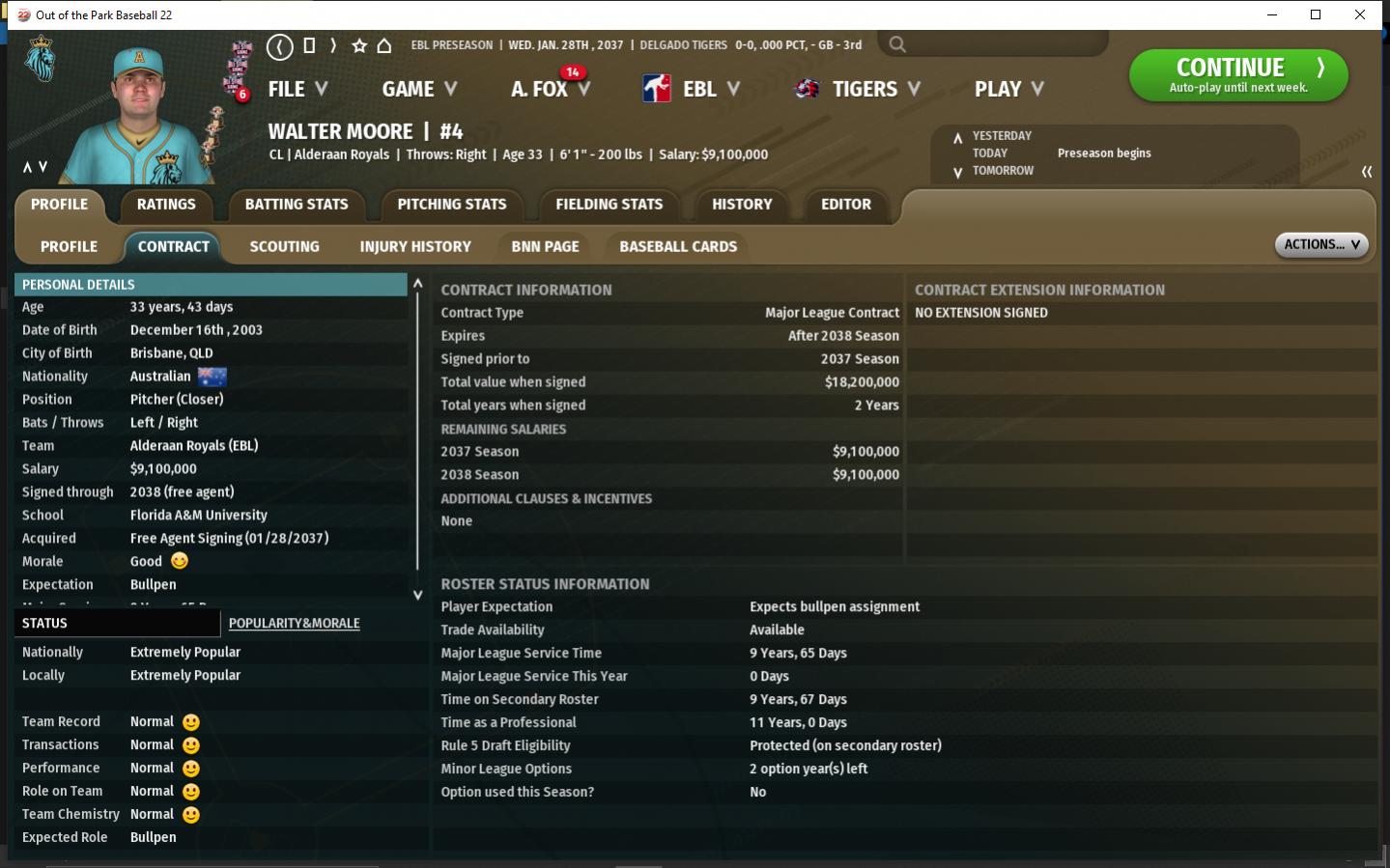Switch to the PITCHING STATS tab
The height and width of the screenshot is (868, 1390).
(x=451, y=205)
